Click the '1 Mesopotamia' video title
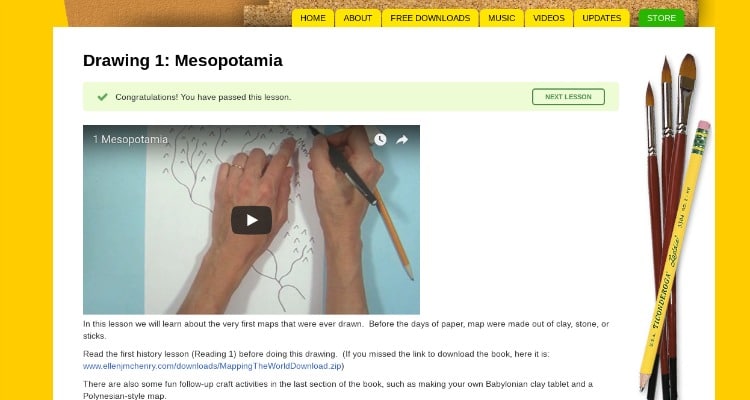 point(130,139)
